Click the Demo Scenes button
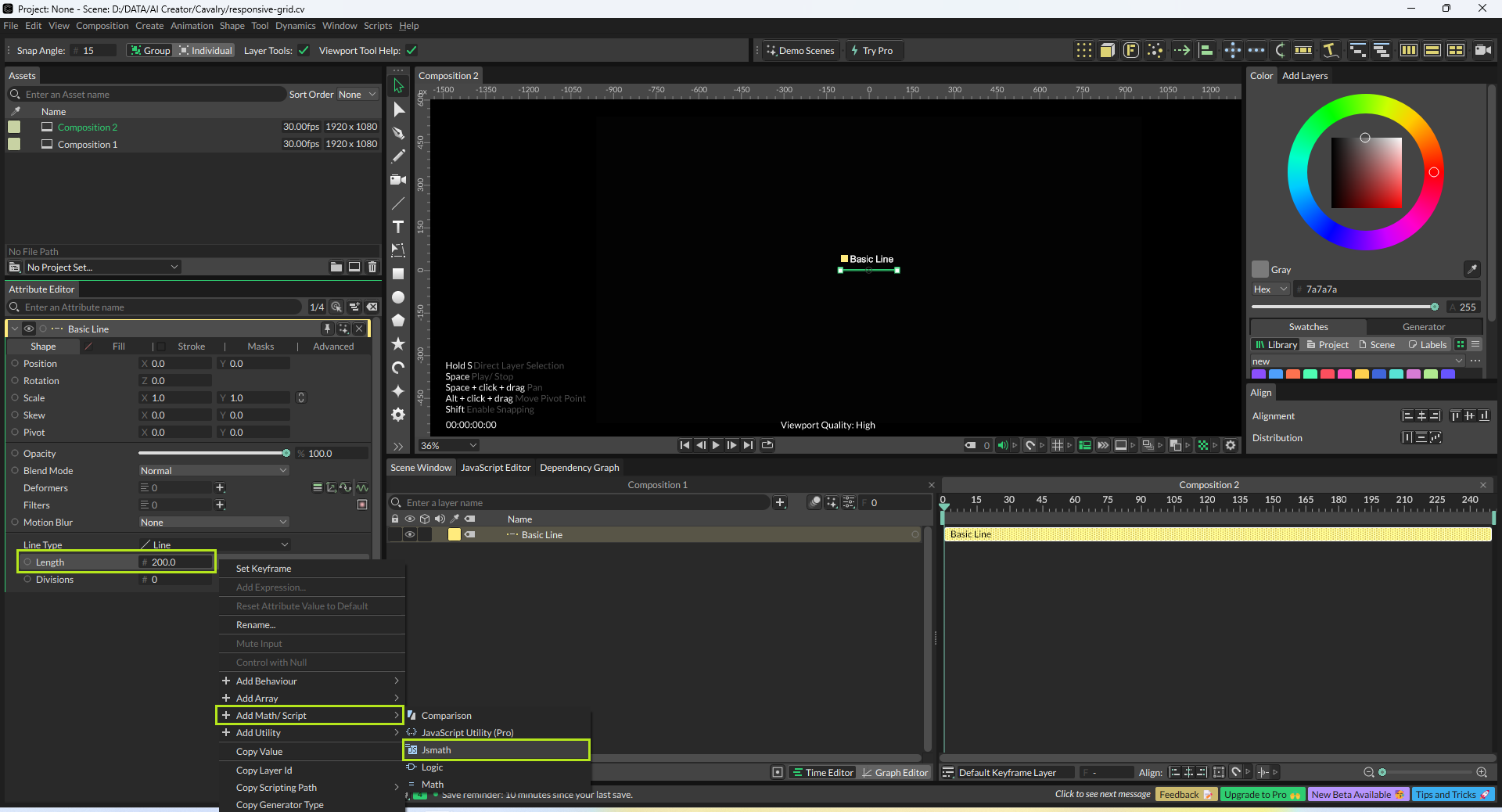This screenshot has height=812, width=1502. coord(800,51)
